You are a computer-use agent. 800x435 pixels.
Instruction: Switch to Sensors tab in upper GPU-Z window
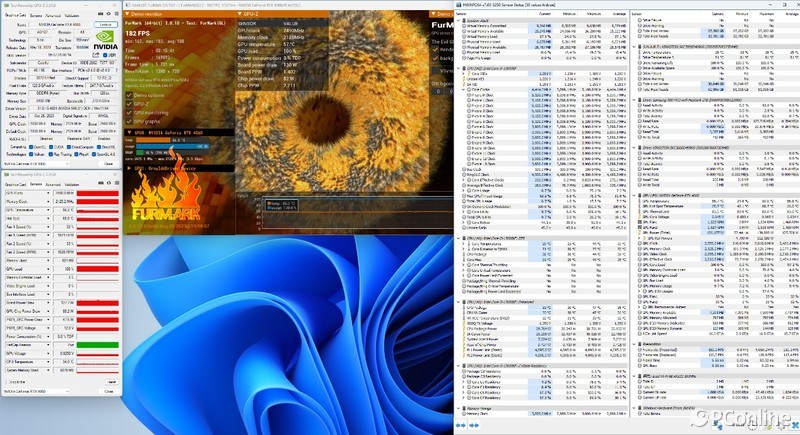[x=36, y=16]
